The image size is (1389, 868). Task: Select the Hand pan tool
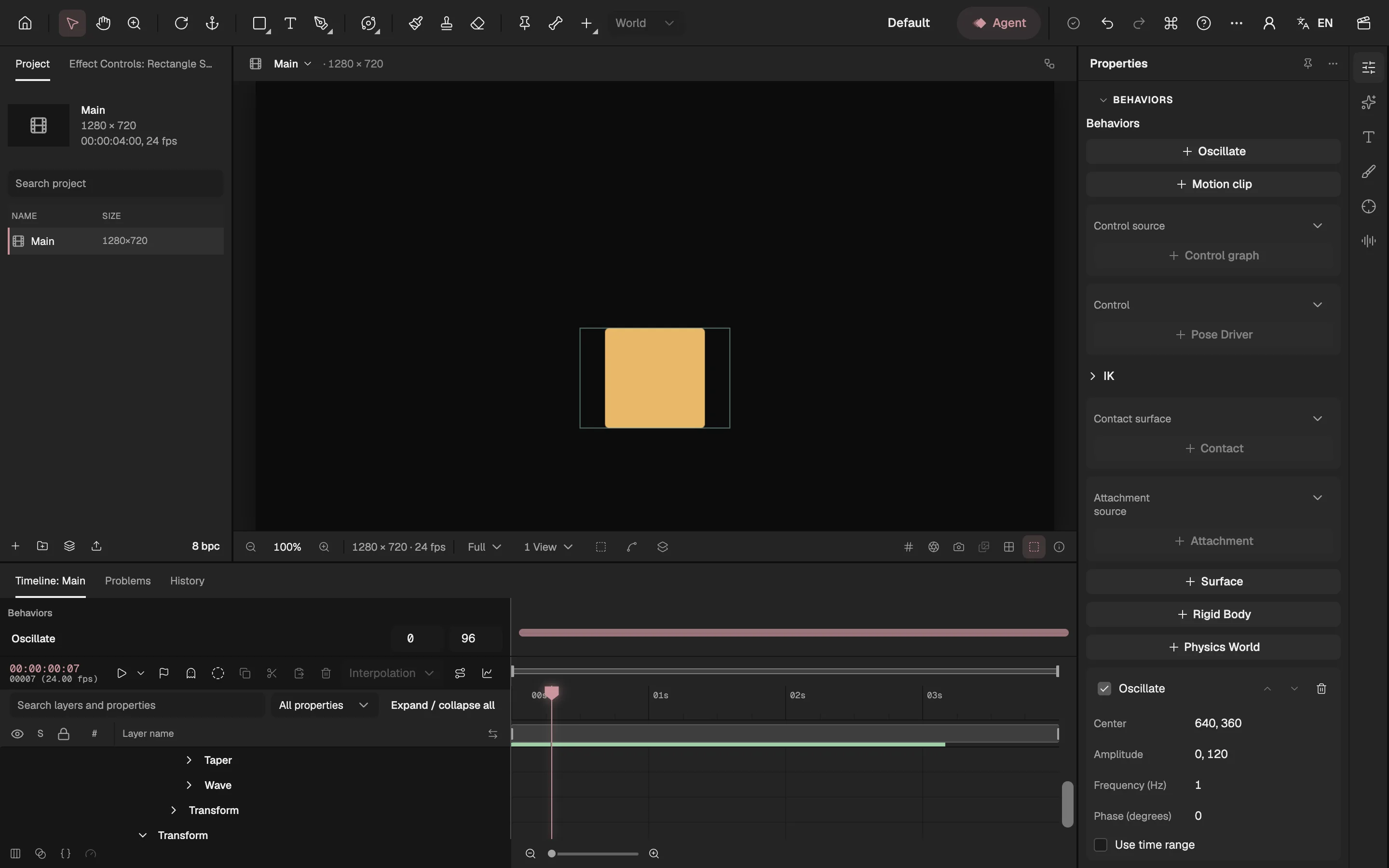[103, 23]
